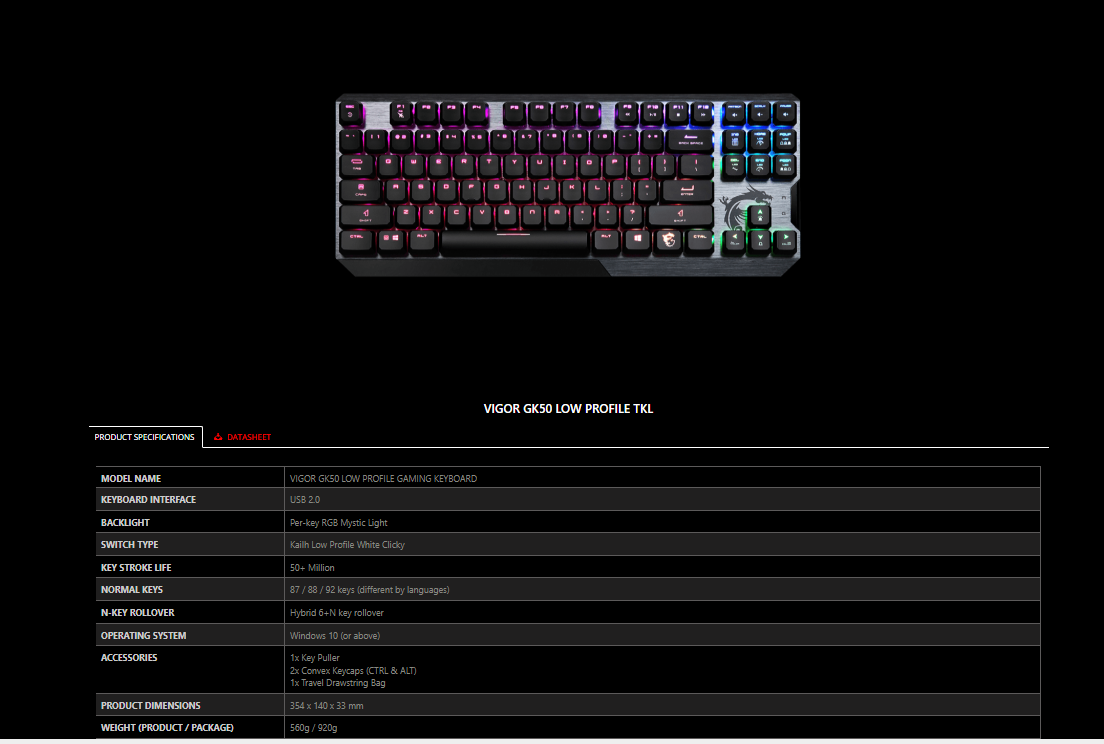The width and height of the screenshot is (1104, 744).
Task: Click the Kailh Low Profile White Clicky value
Action: (347, 545)
